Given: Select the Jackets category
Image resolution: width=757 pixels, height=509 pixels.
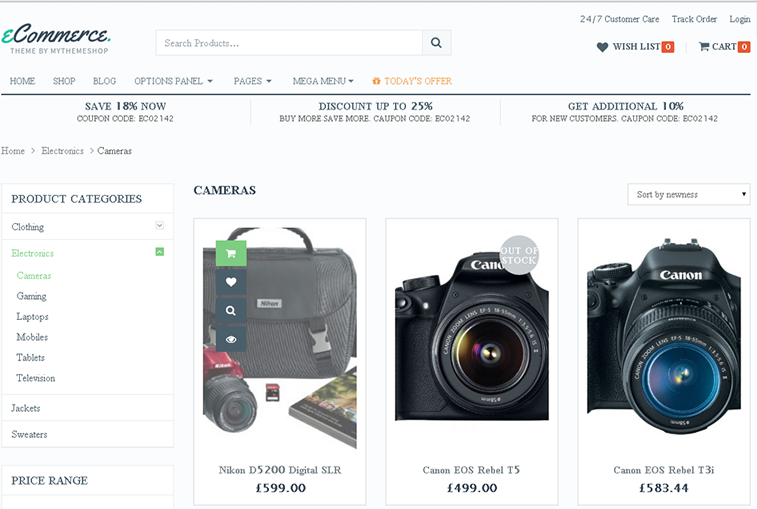Looking at the screenshot, I should point(26,408).
